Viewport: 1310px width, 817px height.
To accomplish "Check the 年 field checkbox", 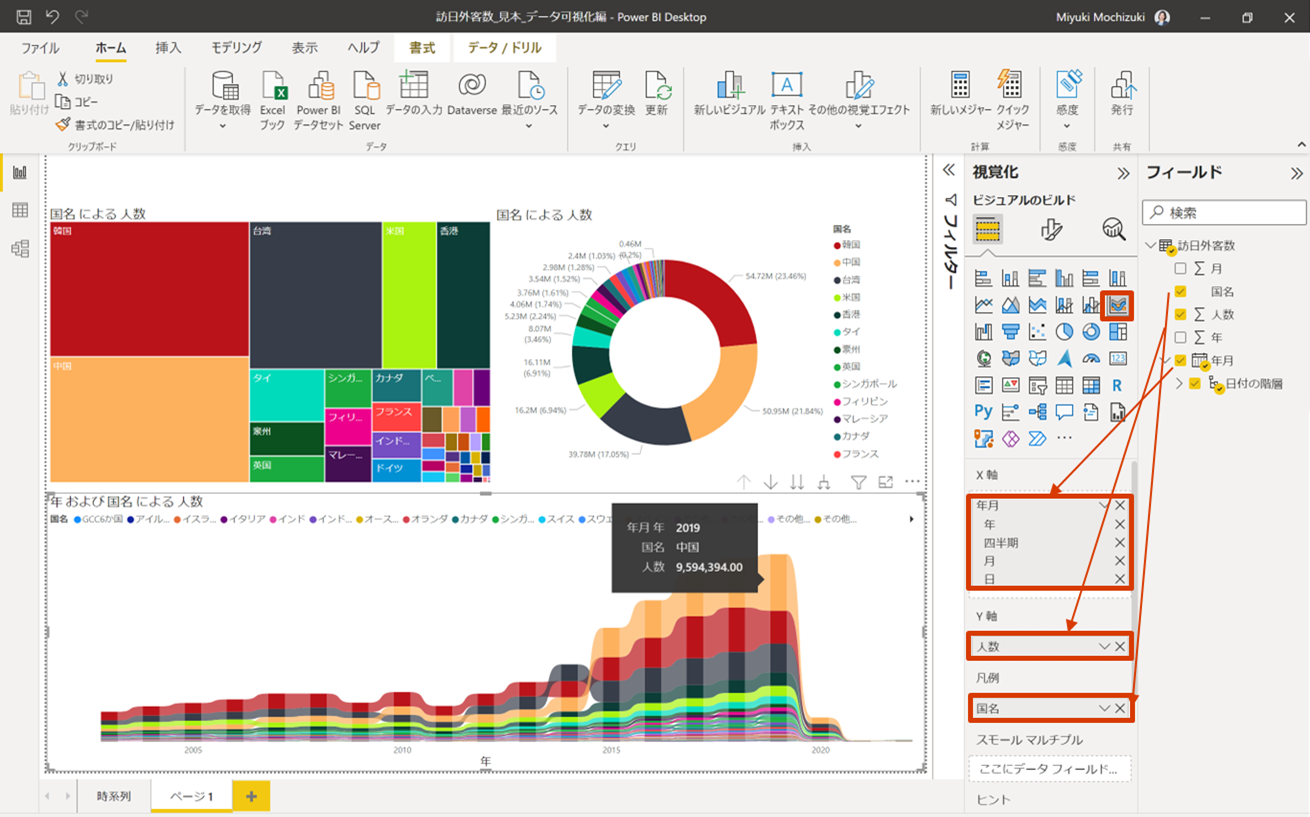I will pos(1181,338).
